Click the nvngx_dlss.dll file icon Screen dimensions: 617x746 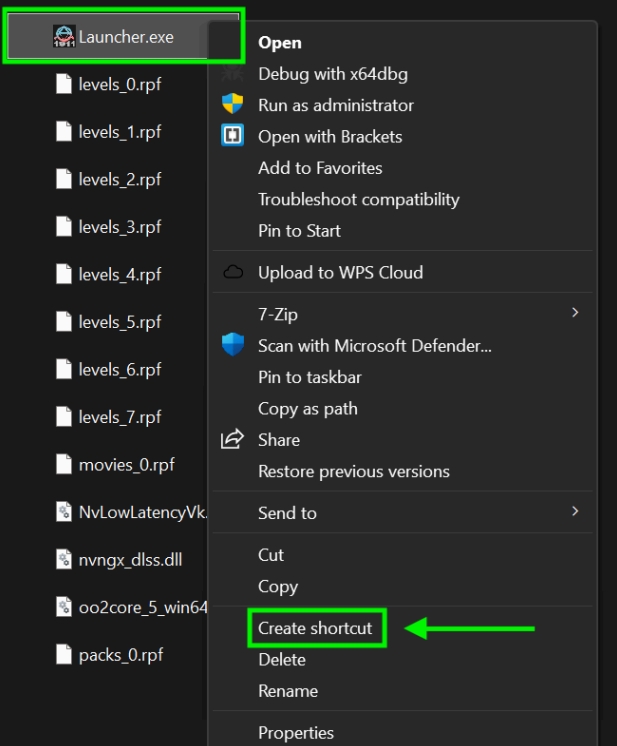pos(64,560)
